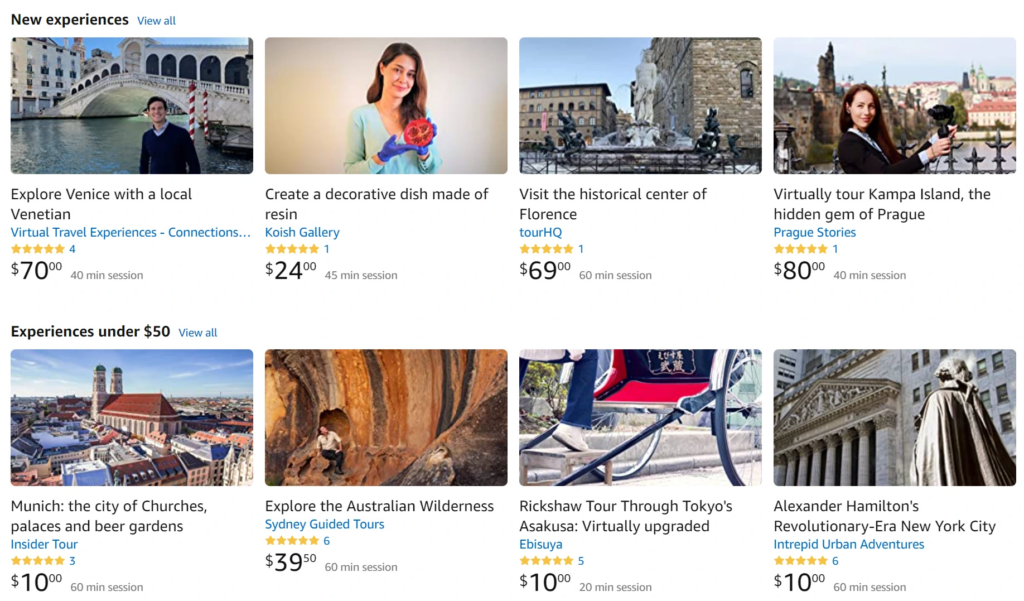Click the star rating for Explore Venice experience
The width and height of the screenshot is (1024, 601).
[x=37, y=248]
